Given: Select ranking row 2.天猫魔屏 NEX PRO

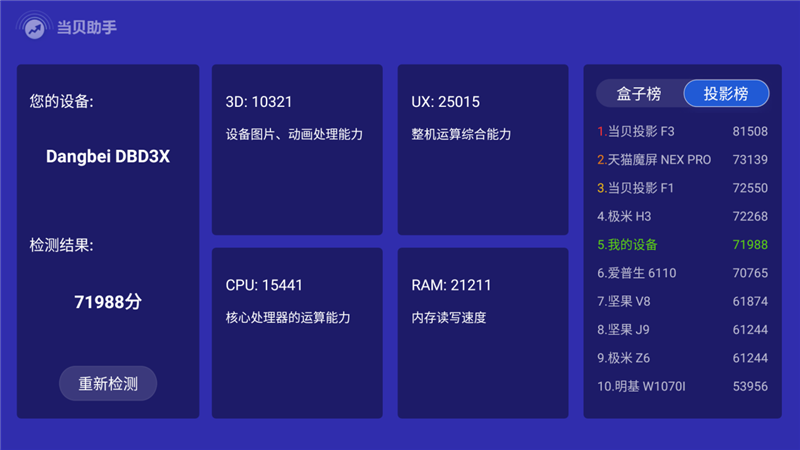Looking at the screenshot, I should click(x=682, y=160).
